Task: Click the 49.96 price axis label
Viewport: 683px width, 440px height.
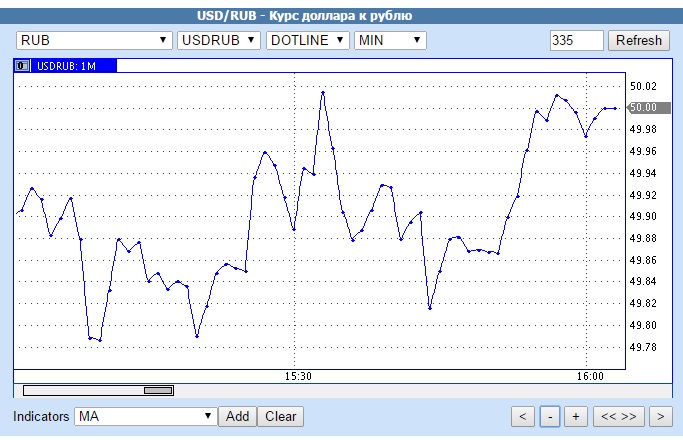Action: click(x=643, y=151)
